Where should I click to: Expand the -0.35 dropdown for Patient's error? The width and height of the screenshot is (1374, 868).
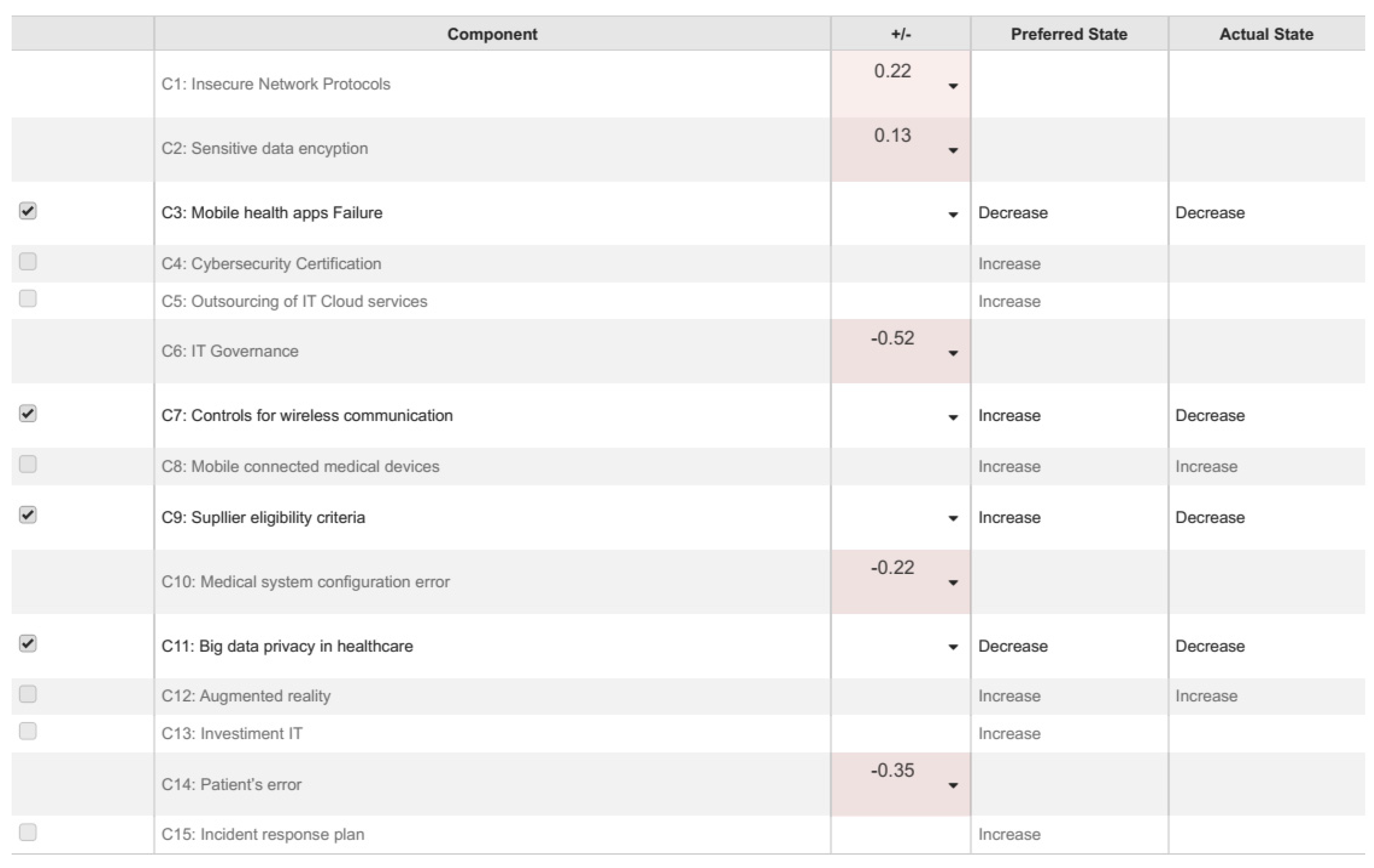952,786
